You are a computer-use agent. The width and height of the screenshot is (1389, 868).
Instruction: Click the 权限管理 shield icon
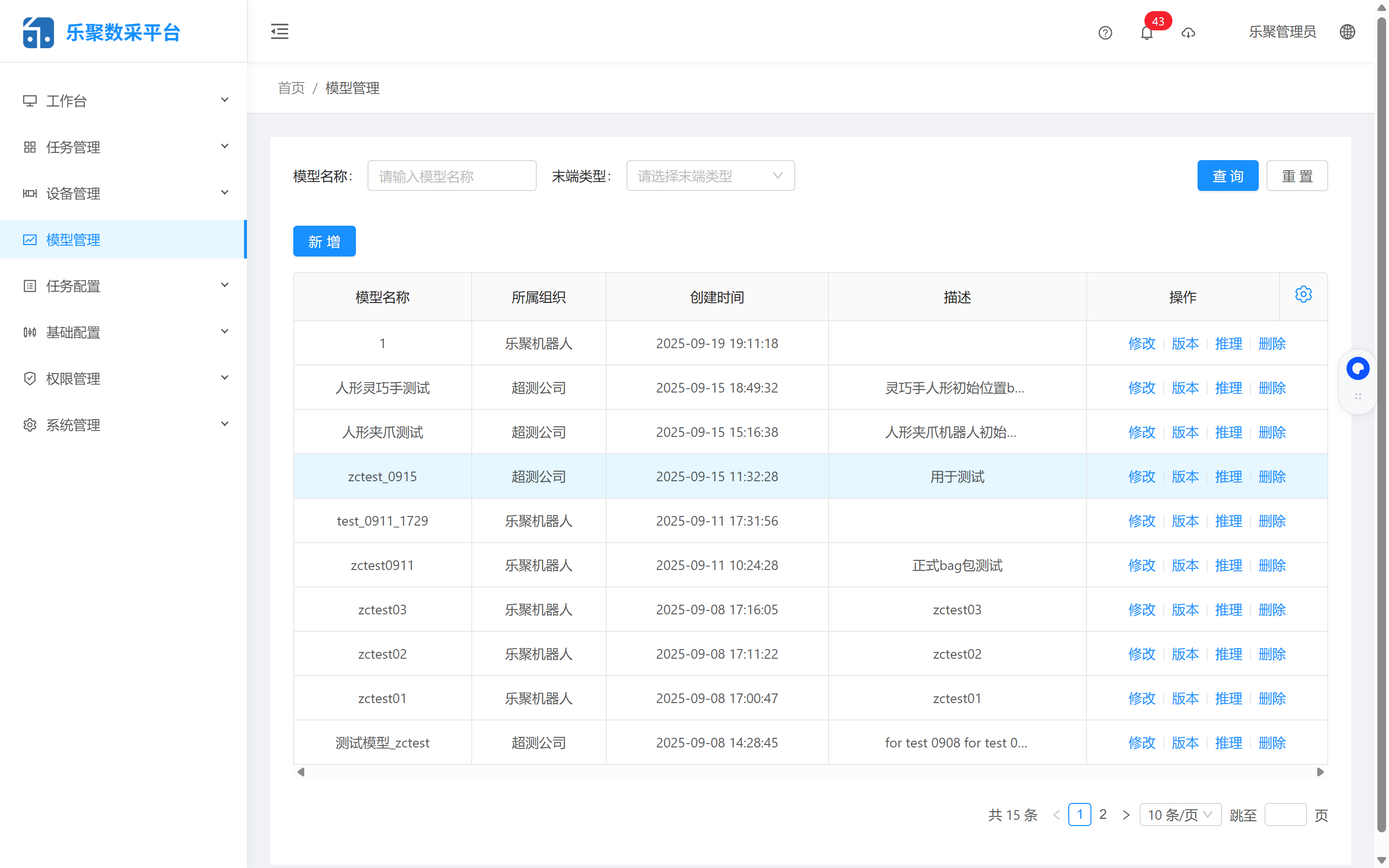[x=30, y=379]
